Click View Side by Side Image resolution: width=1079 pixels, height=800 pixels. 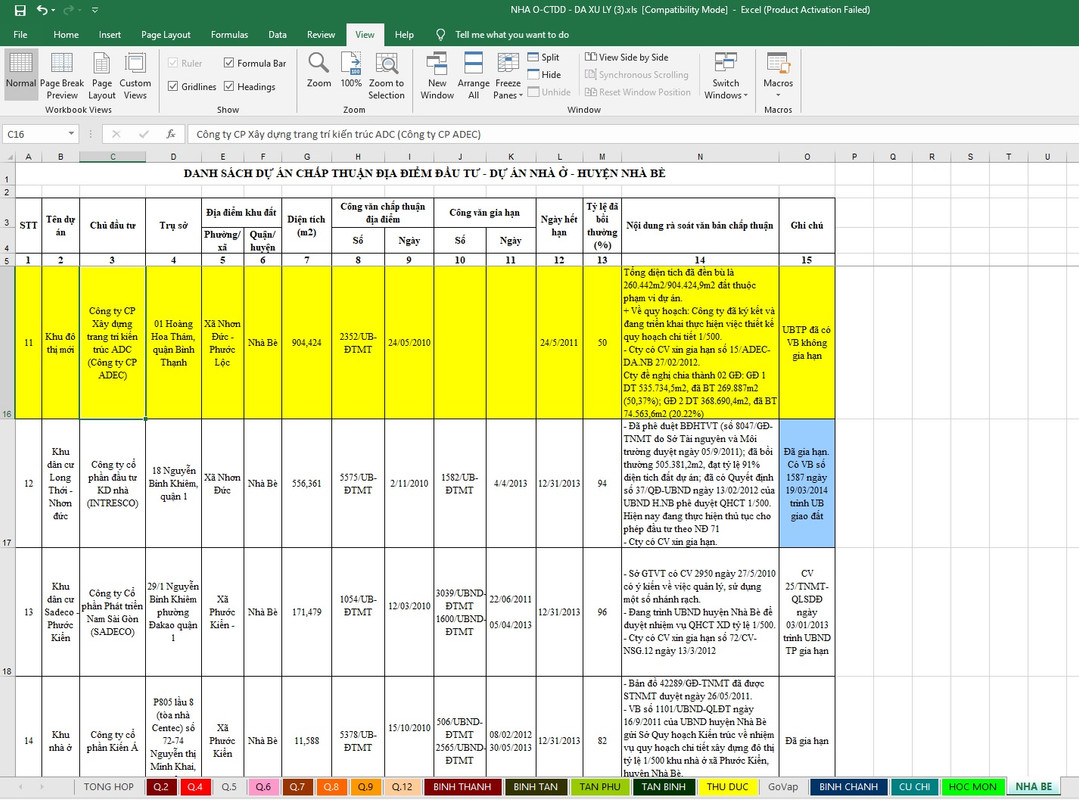(627, 57)
